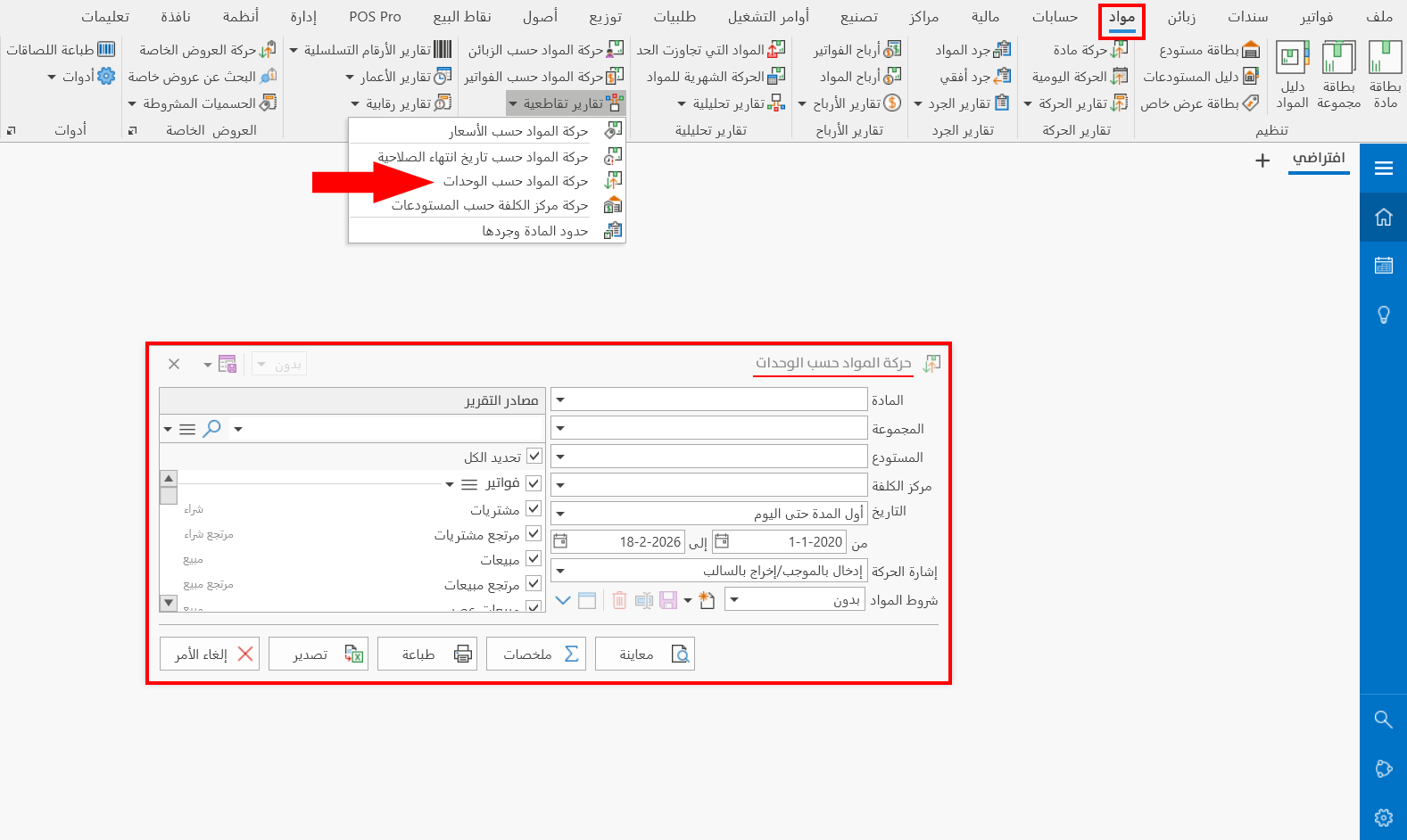This screenshot has height=840, width=1407.
Task: Open the calendar picker for the من start date
Action: [x=722, y=541]
